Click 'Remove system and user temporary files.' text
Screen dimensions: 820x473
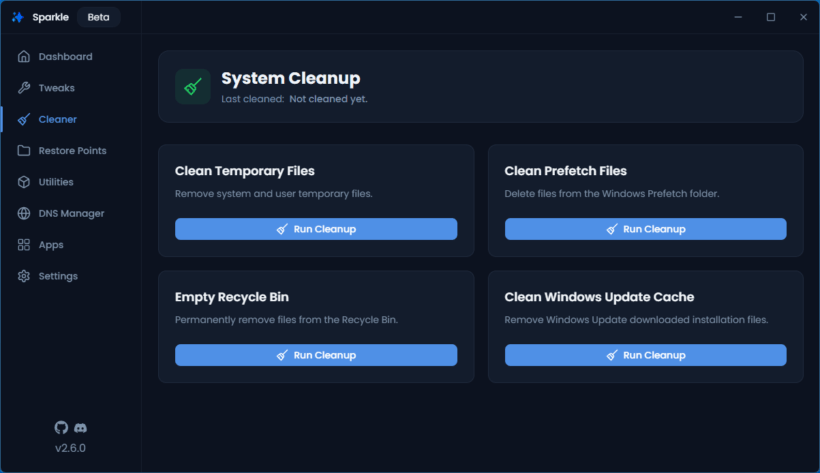(x=274, y=194)
